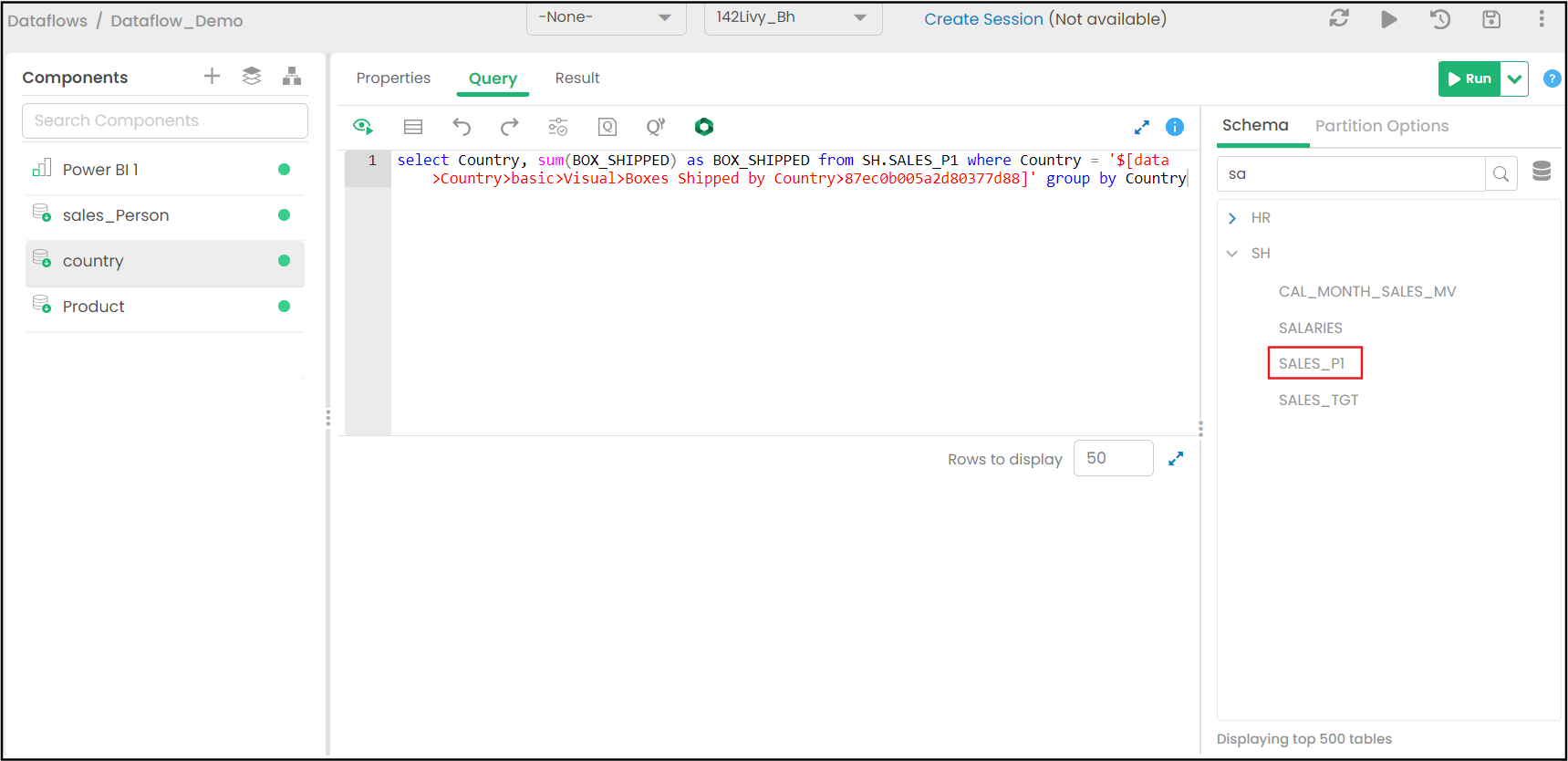Click the schema search magnifier icon
The image size is (1568, 761).
[1501, 174]
